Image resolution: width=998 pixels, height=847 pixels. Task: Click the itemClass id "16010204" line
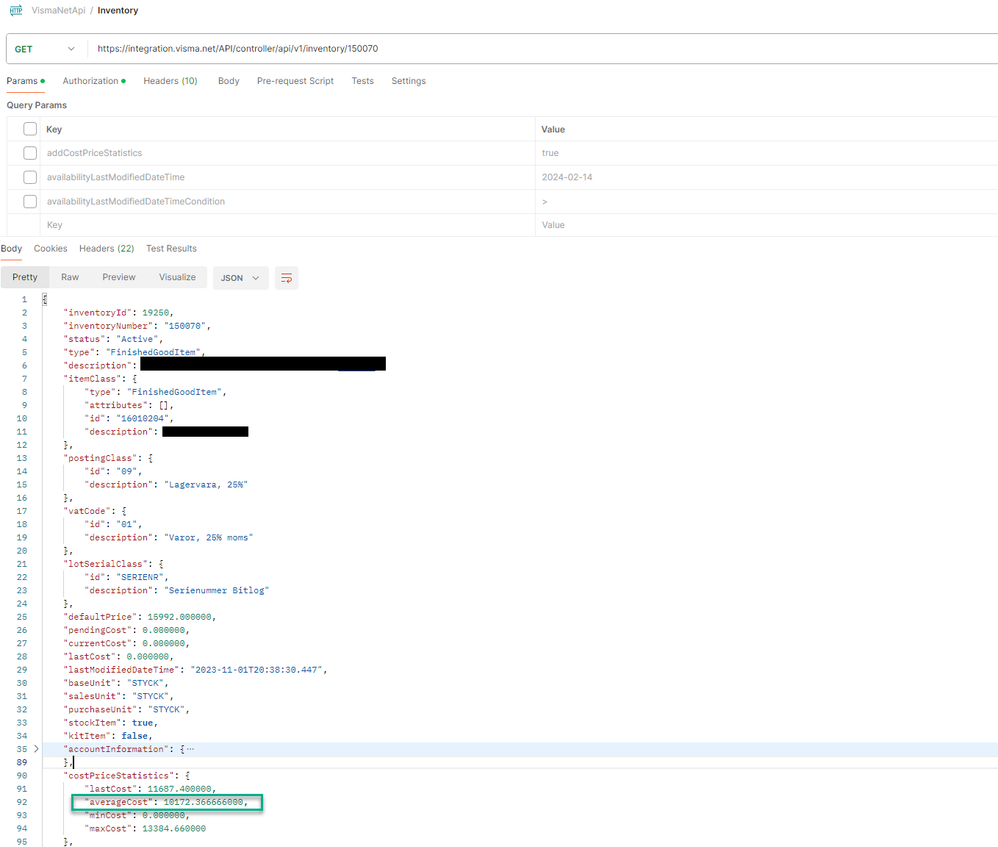click(x=129, y=418)
